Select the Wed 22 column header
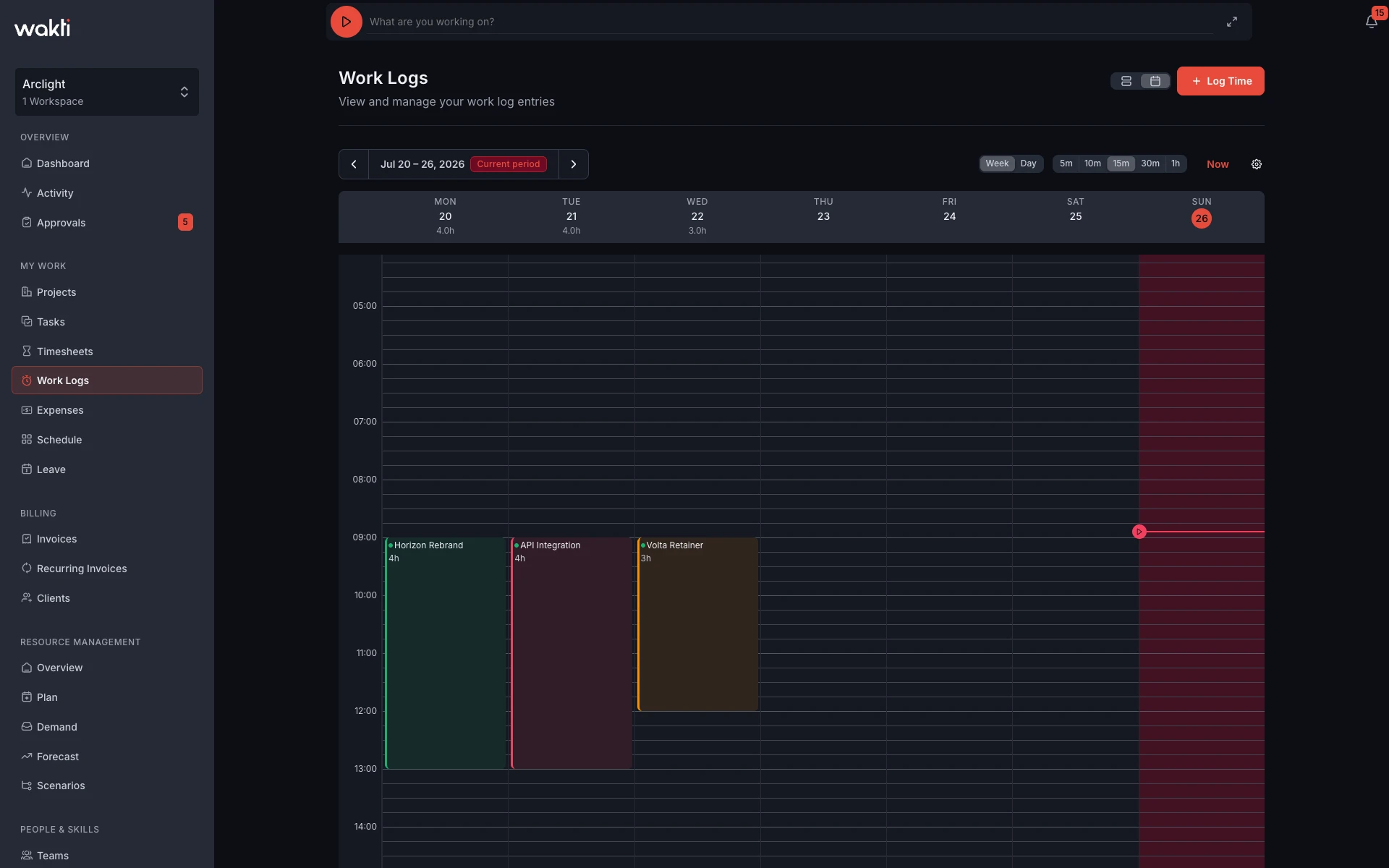The height and width of the screenshot is (868, 1389). pyautogui.click(x=697, y=216)
